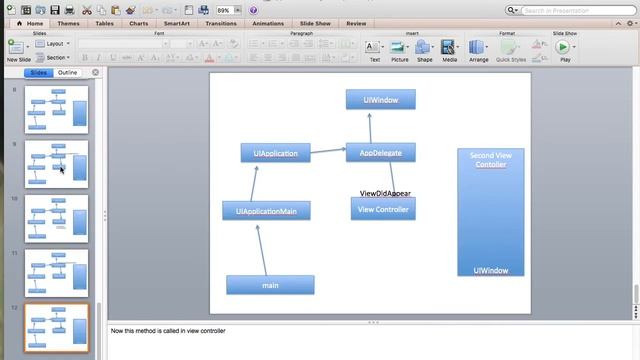Toggle Italic formatting in Font group
The height and width of the screenshot is (360, 640).
click(98, 58)
